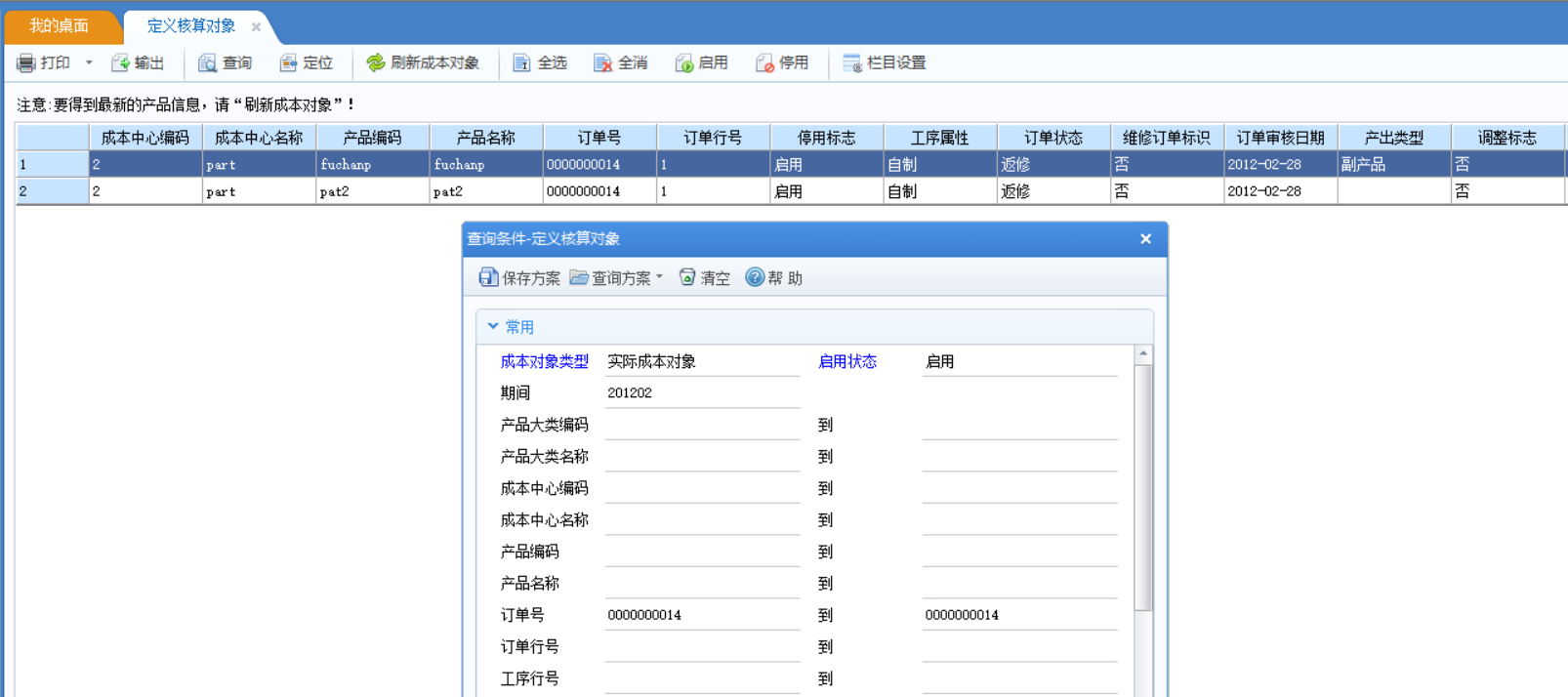Image resolution: width=1568 pixels, height=697 pixels.
Task: Open 栏目设置 column settings
Action: [x=885, y=63]
